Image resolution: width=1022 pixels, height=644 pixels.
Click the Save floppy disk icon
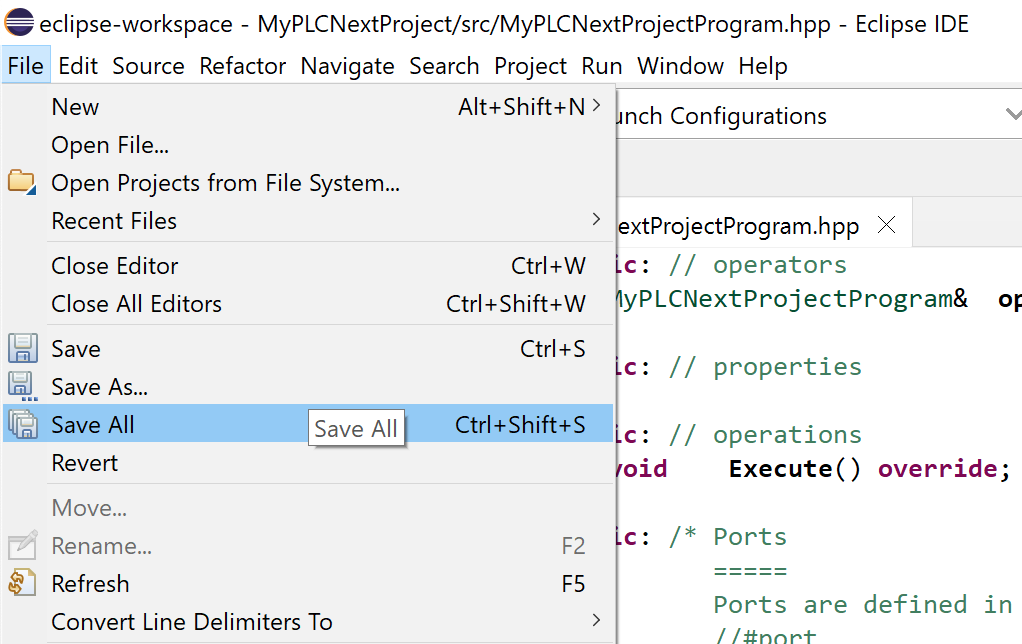(x=23, y=348)
